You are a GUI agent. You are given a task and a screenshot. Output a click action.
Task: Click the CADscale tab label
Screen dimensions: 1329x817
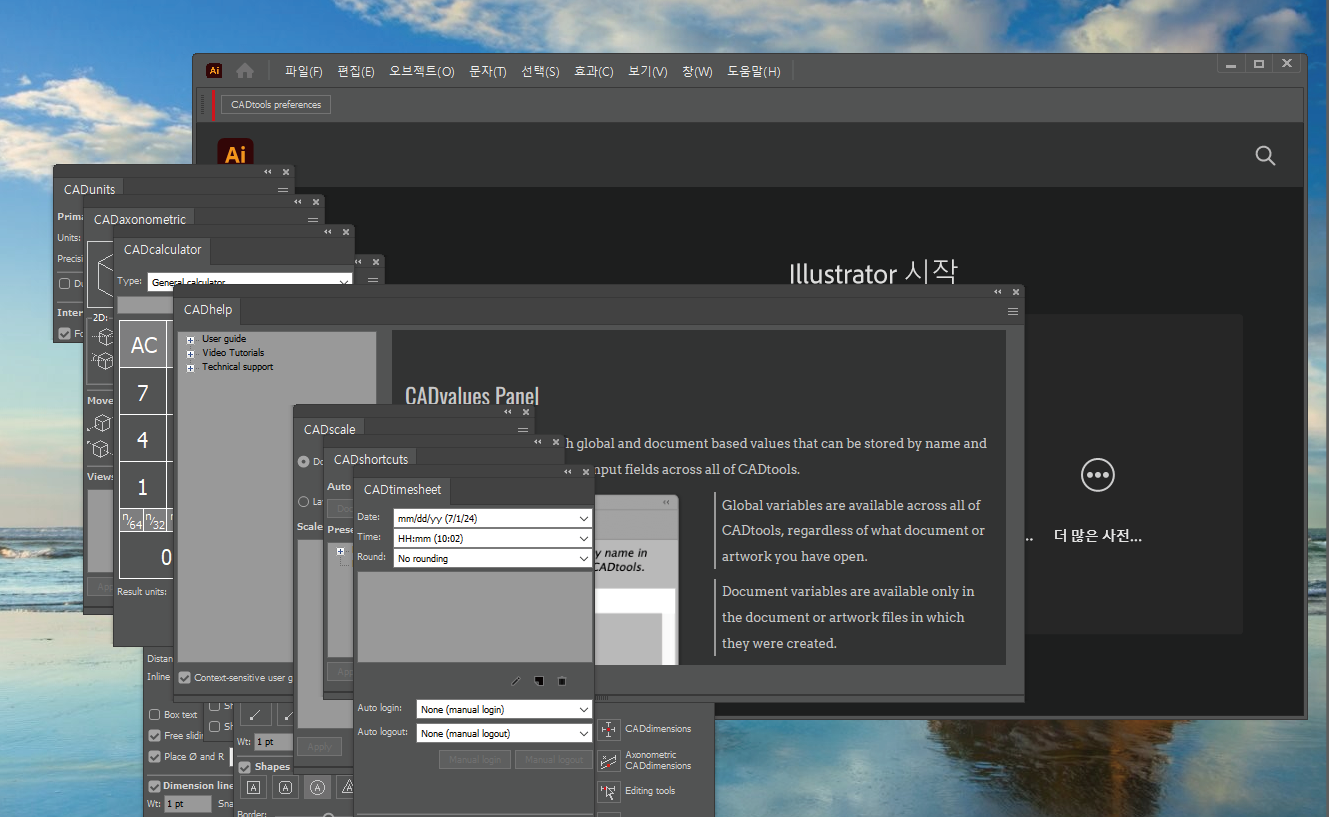pos(330,430)
